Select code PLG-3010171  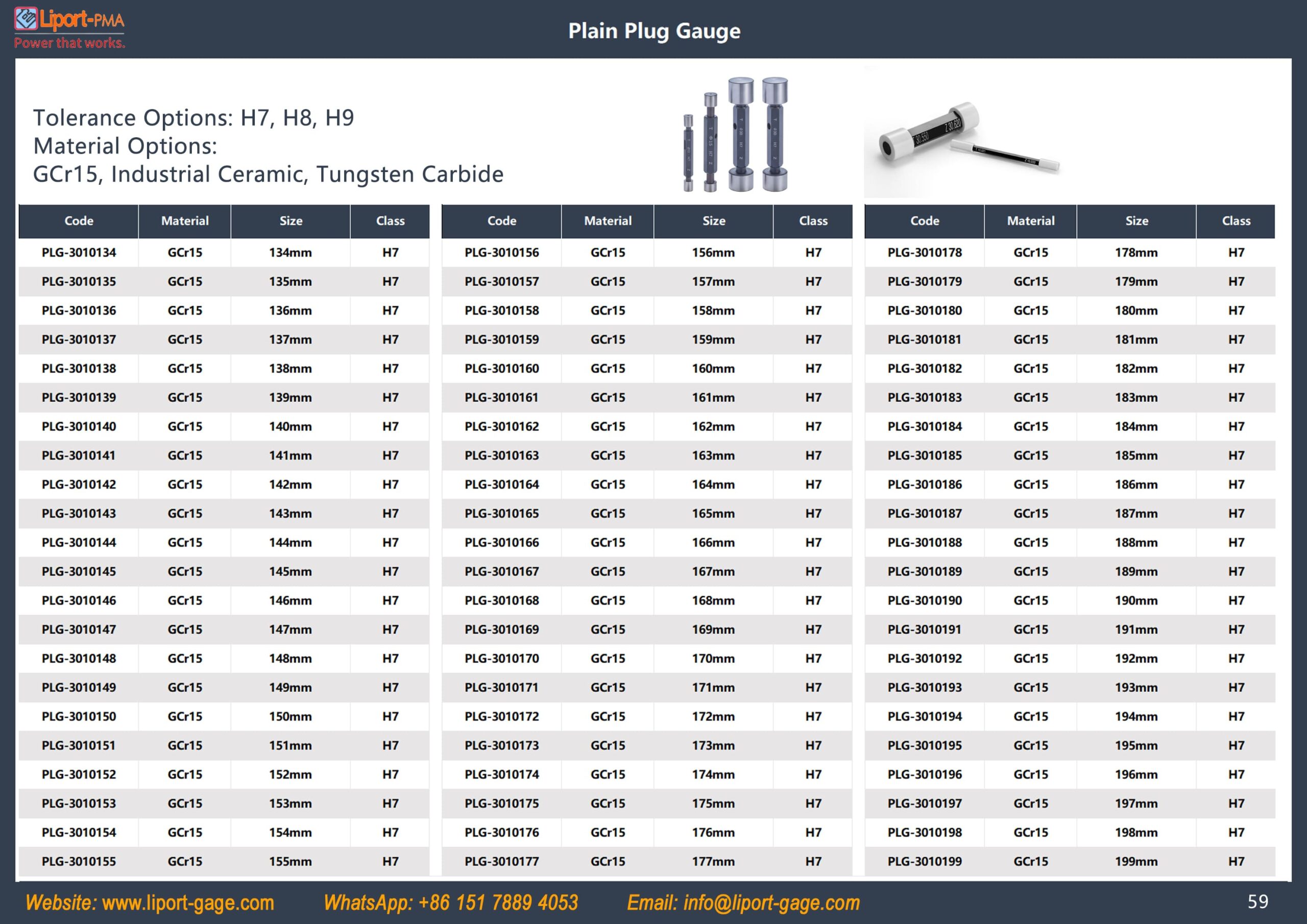(x=501, y=688)
